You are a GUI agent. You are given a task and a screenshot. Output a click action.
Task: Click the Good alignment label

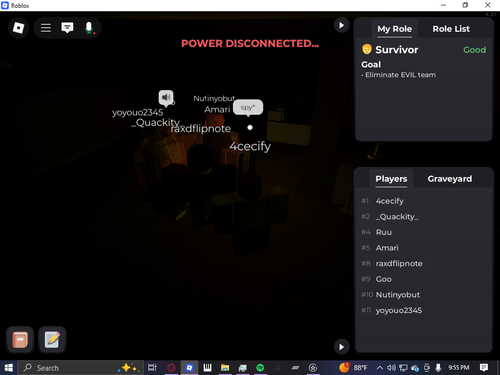[474, 50]
